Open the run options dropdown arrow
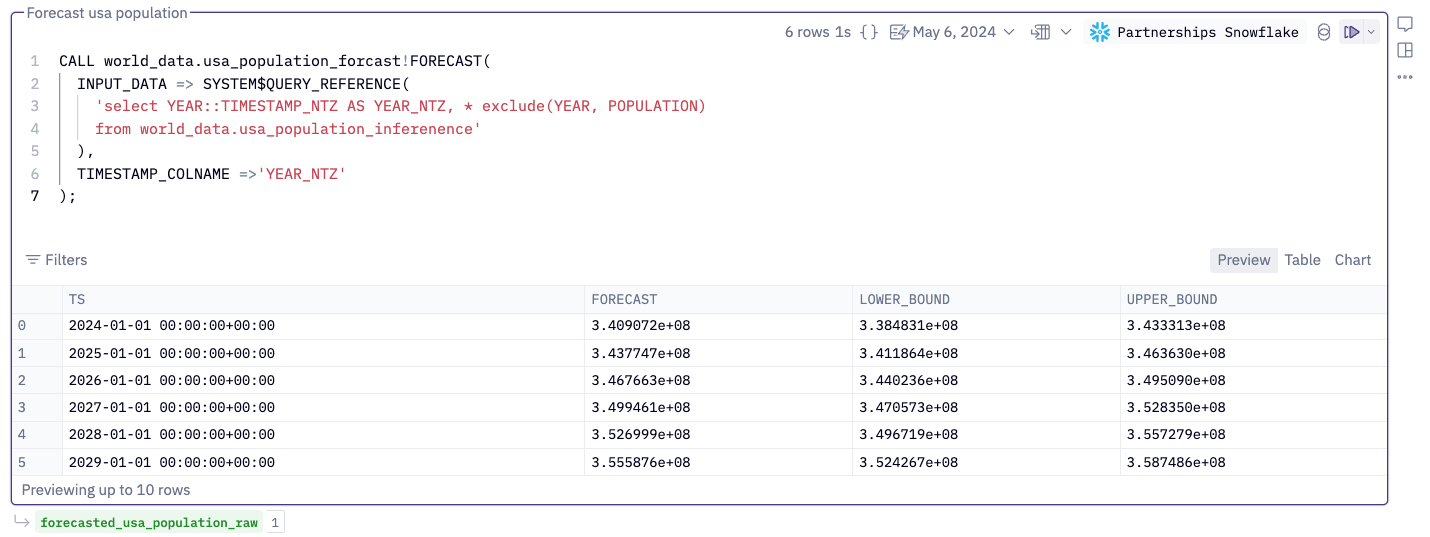This screenshot has height=537, width=1430. (x=1371, y=32)
